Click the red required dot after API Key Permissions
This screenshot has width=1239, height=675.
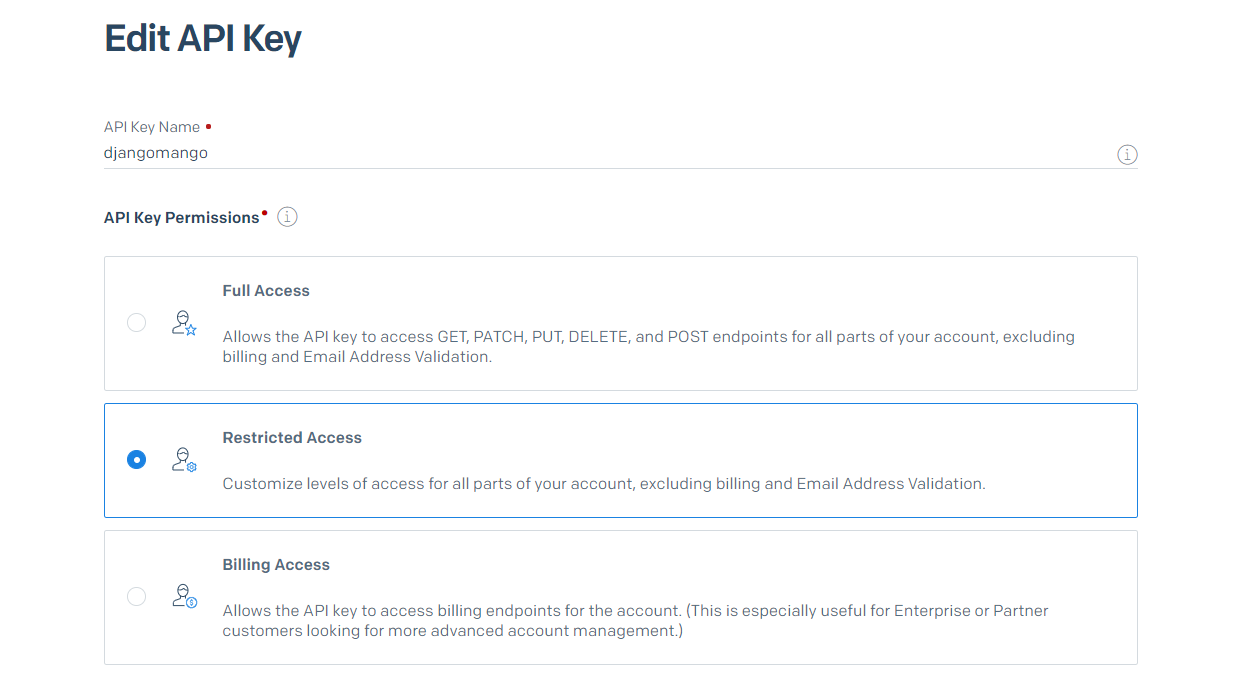point(264,213)
